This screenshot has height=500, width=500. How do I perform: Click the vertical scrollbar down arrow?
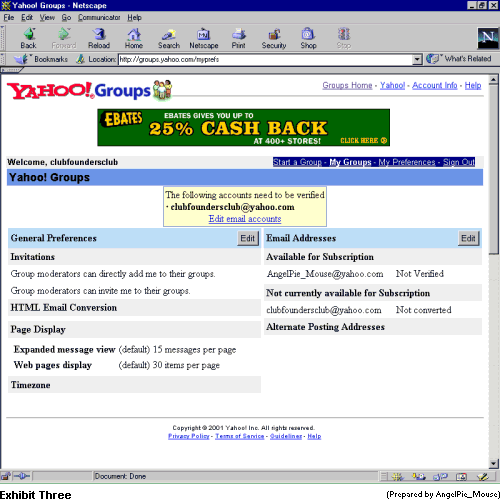[x=494, y=464]
